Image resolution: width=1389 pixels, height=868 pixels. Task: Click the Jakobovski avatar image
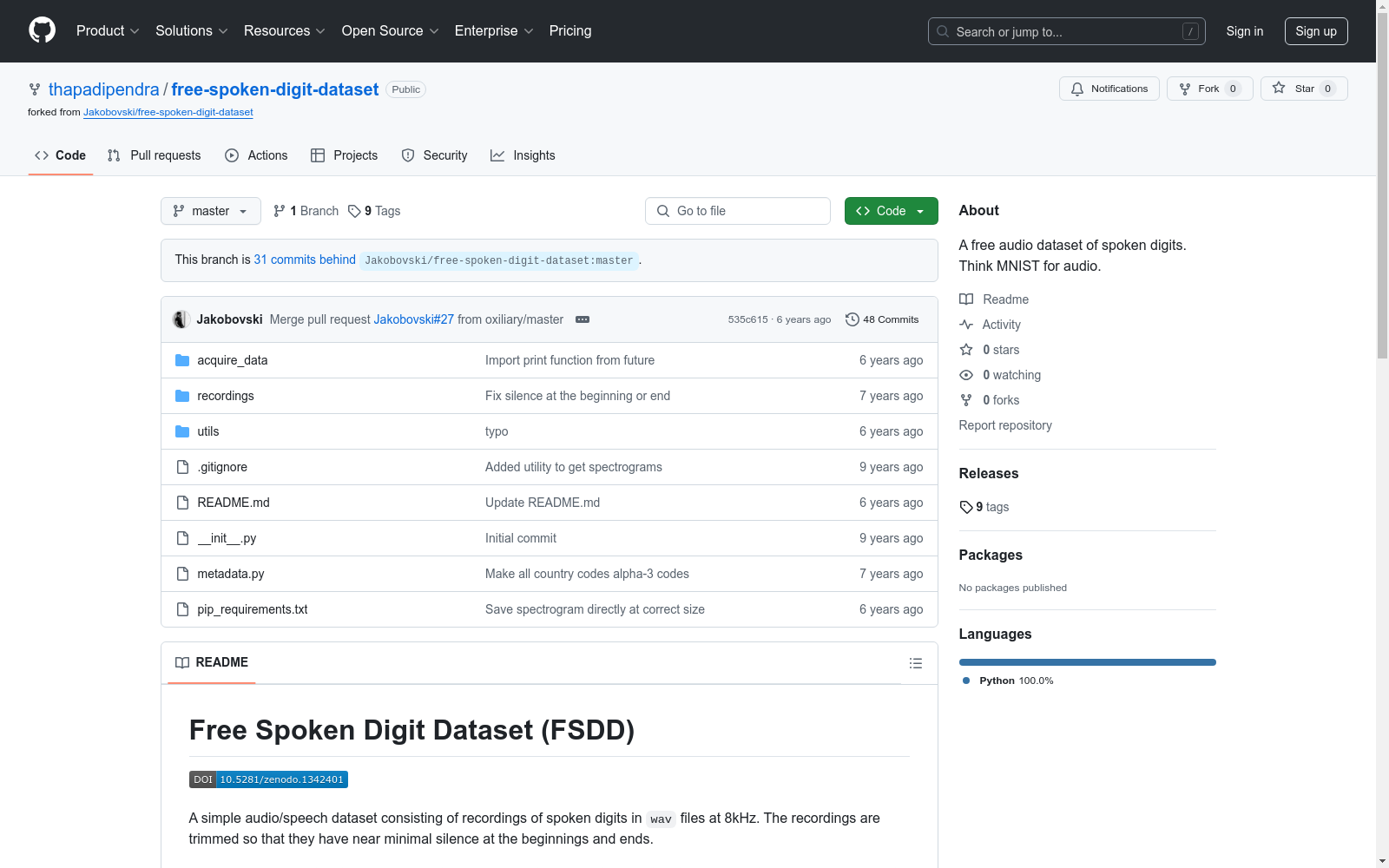pos(181,319)
